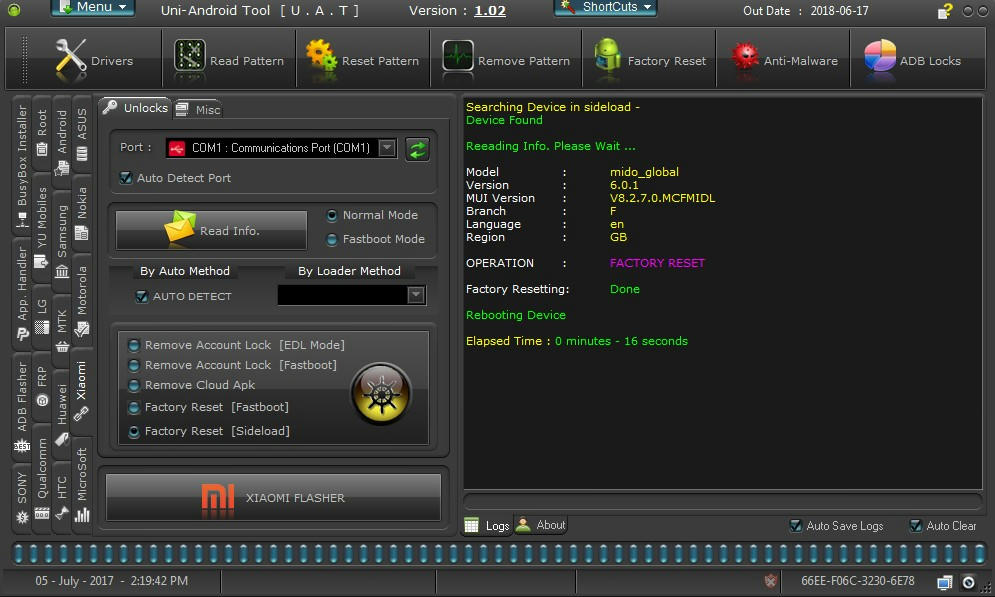The width and height of the screenshot is (995, 597).
Task: Open the Drivers tool
Action: point(95,60)
